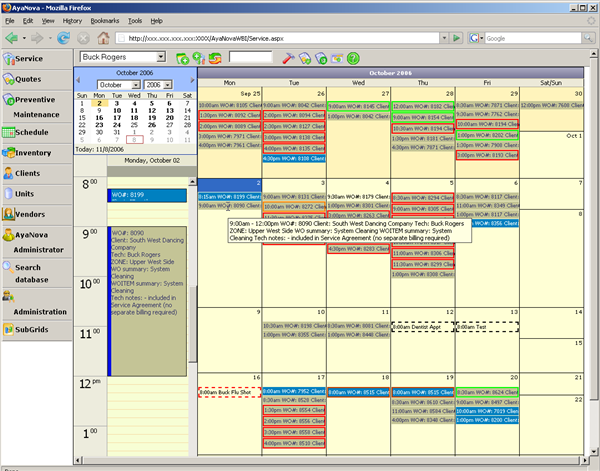Image resolution: width=600 pixels, height=471 pixels.
Task: Go to the Firefox home page
Action: pos(103,38)
